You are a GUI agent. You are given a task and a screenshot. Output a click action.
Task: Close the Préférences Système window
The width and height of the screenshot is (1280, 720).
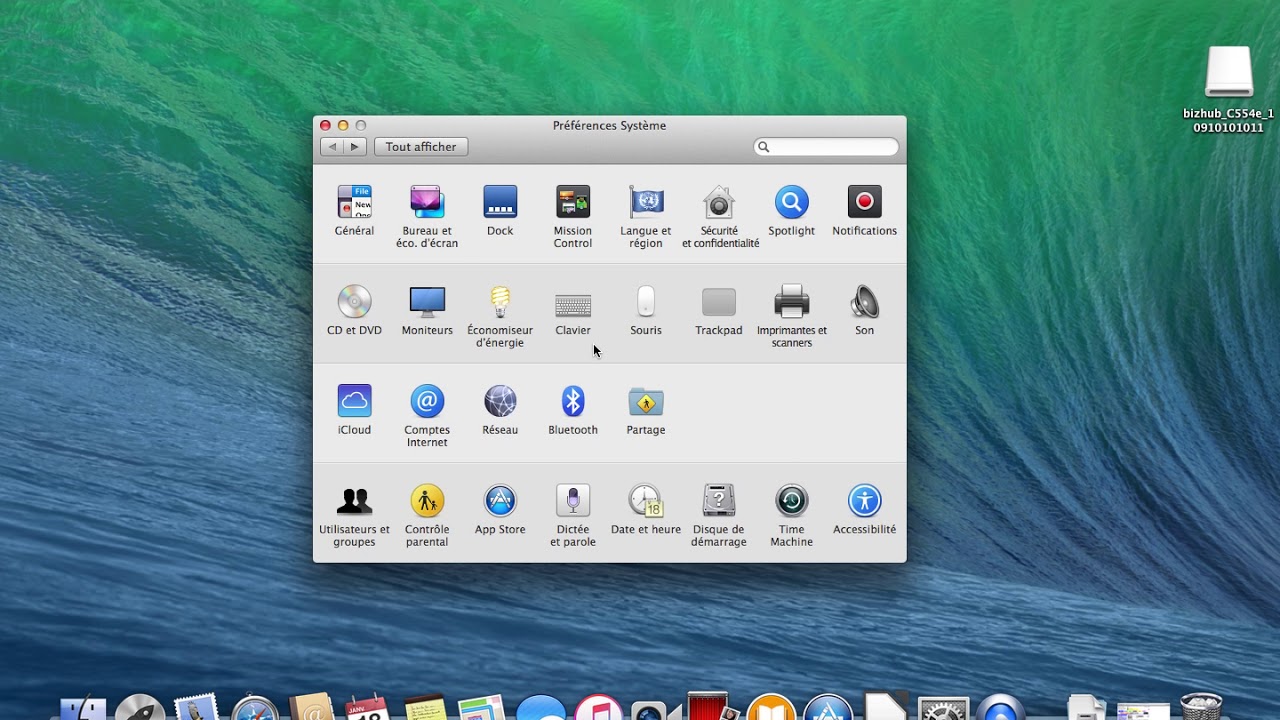(325, 126)
